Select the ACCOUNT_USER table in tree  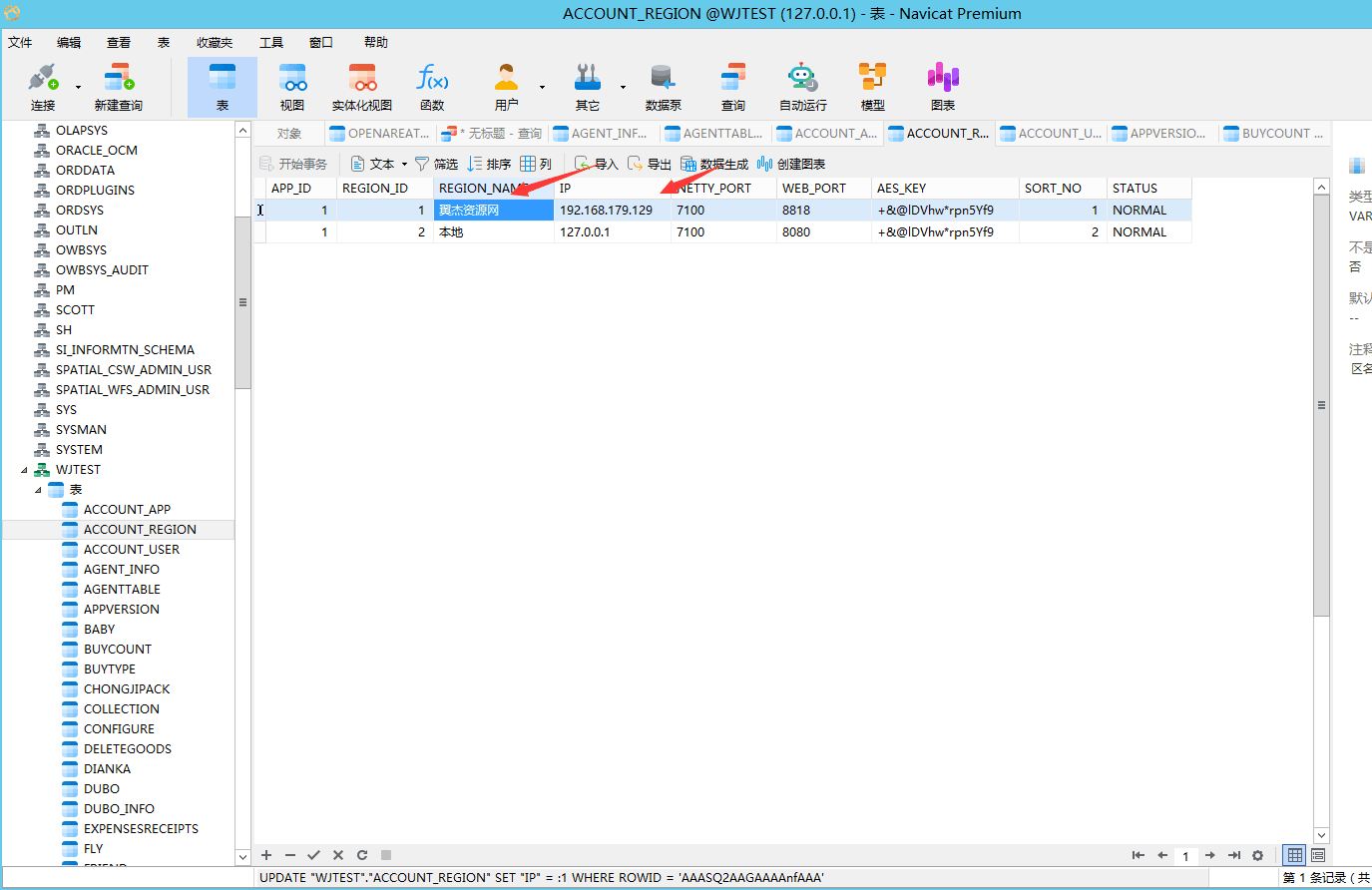(132, 550)
